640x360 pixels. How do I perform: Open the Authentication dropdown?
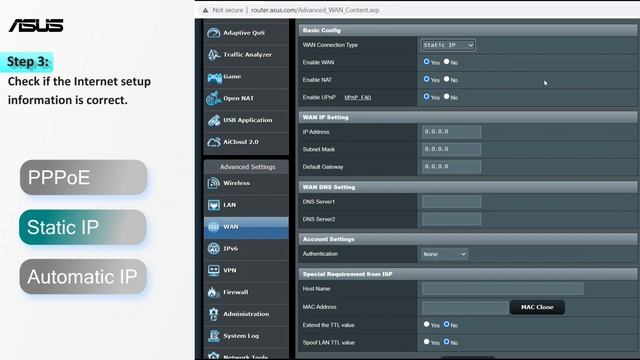(x=444, y=254)
